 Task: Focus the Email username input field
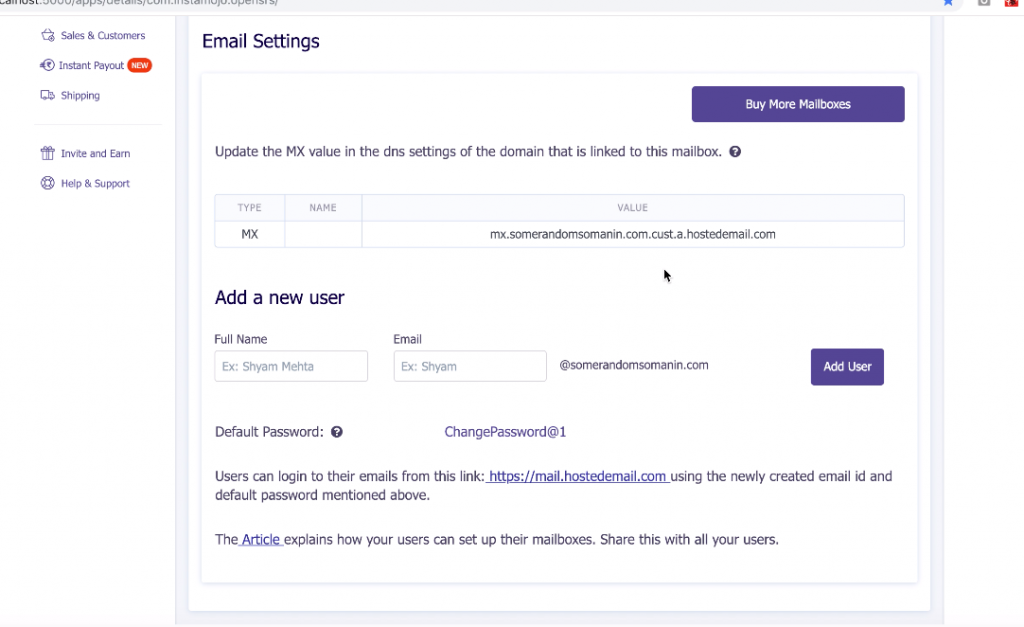(x=470, y=366)
